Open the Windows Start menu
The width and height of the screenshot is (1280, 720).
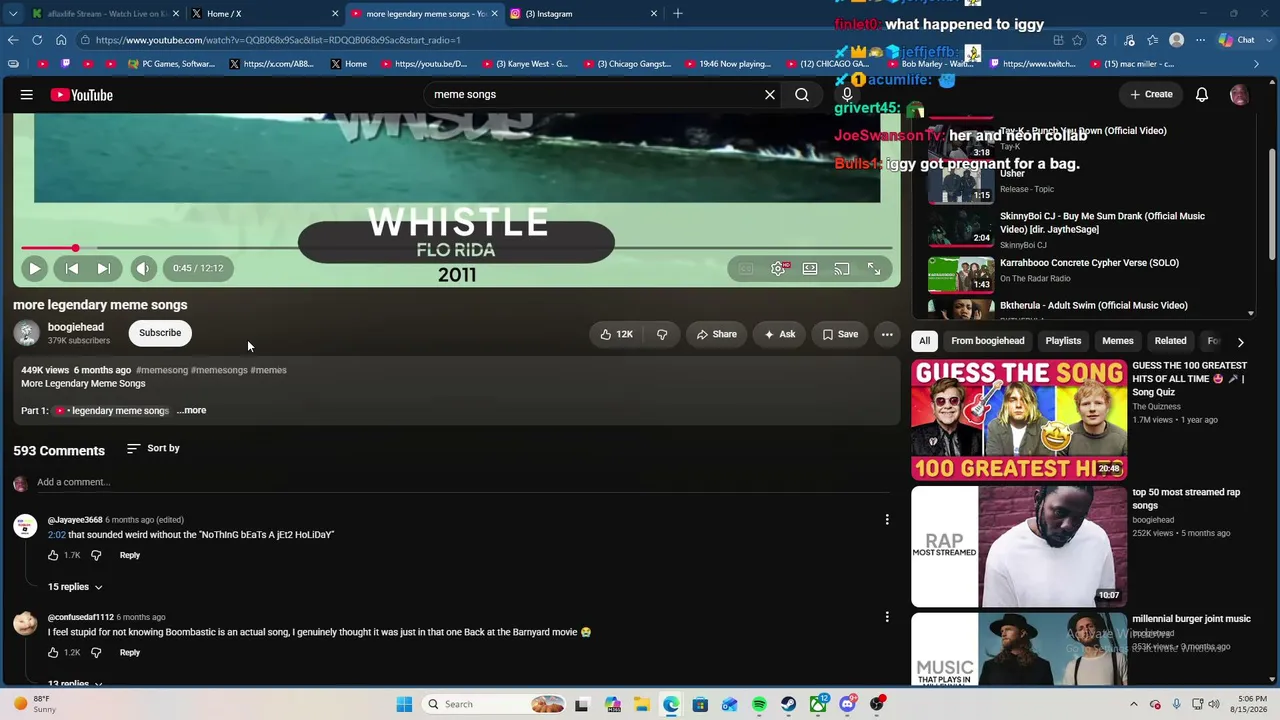click(x=404, y=704)
